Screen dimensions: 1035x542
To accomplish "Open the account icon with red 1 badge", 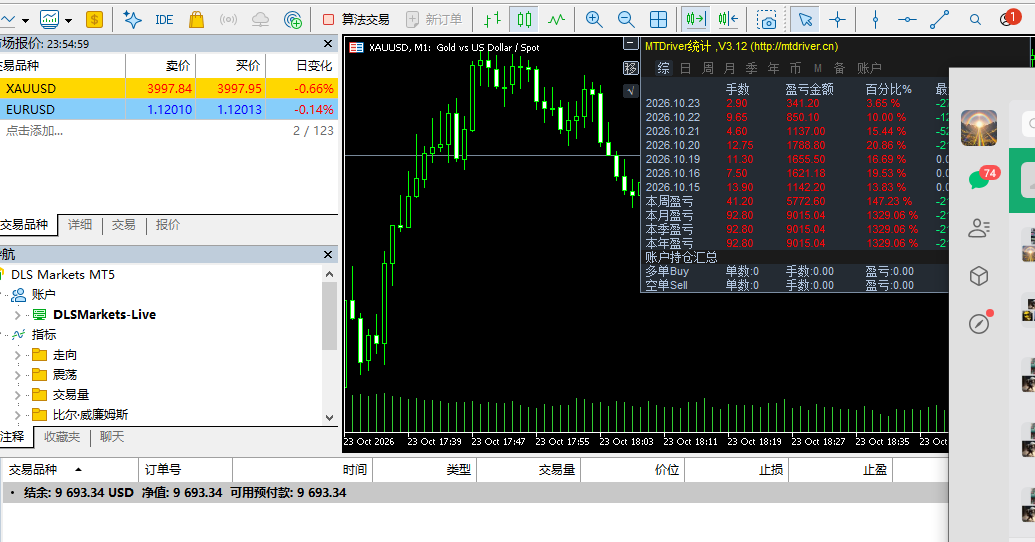I will tap(1008, 18).
